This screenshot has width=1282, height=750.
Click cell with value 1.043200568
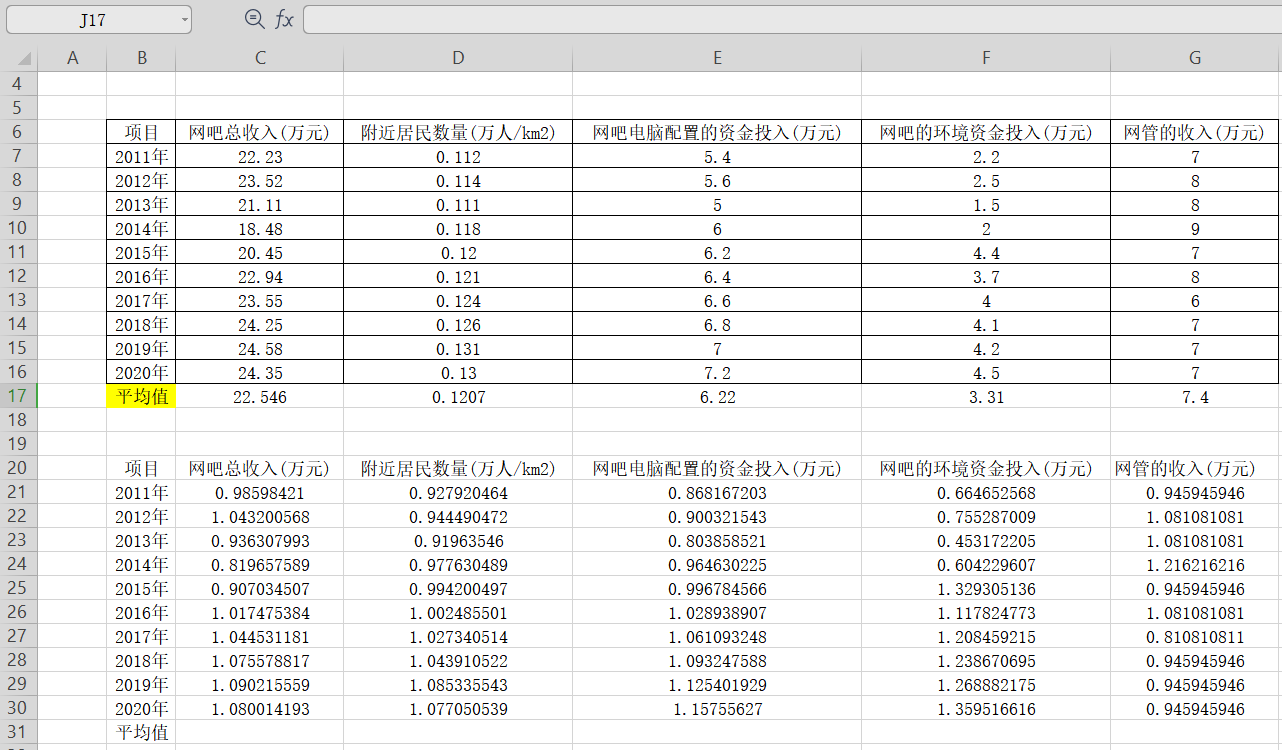coord(259,516)
